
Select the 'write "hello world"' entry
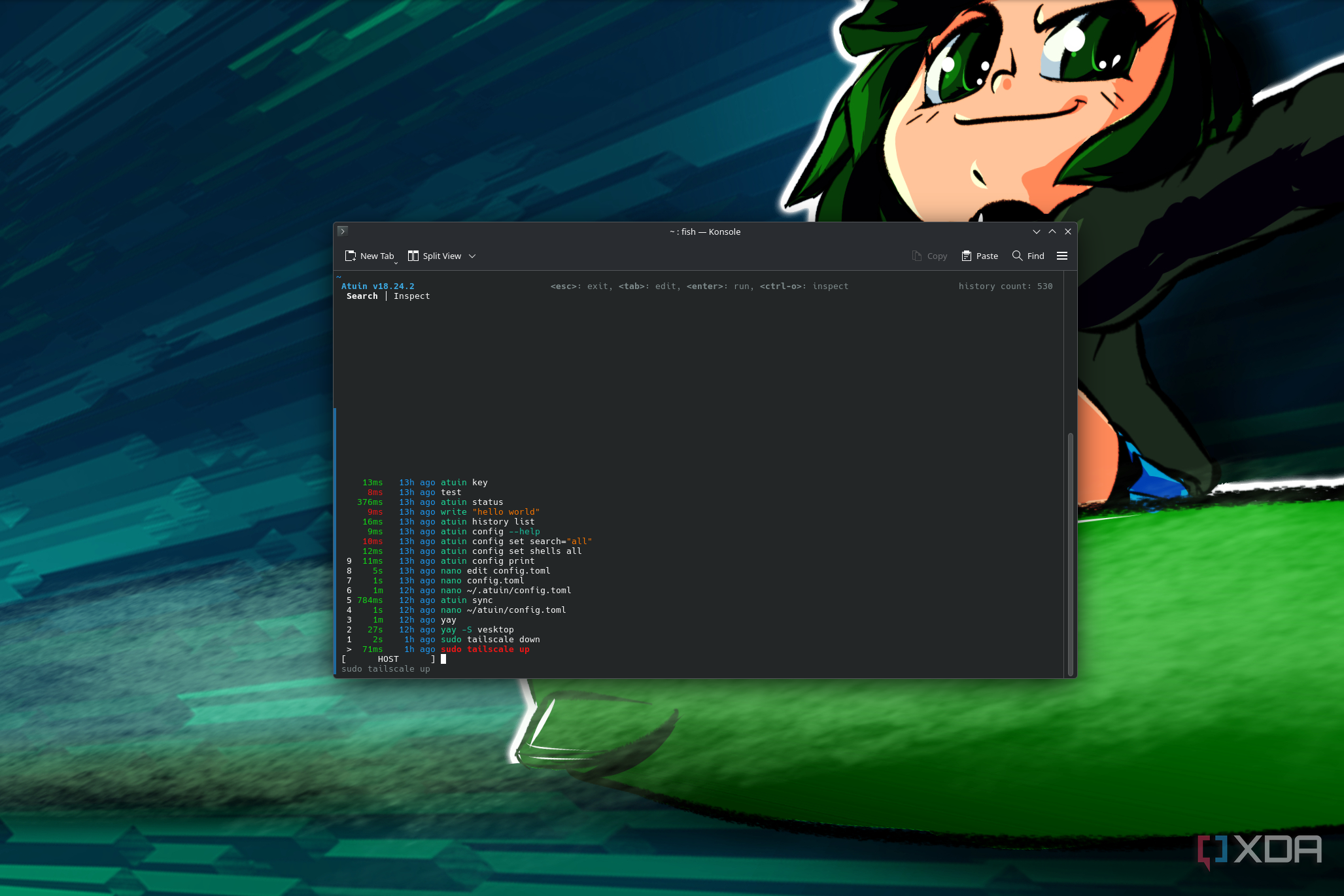click(x=490, y=512)
